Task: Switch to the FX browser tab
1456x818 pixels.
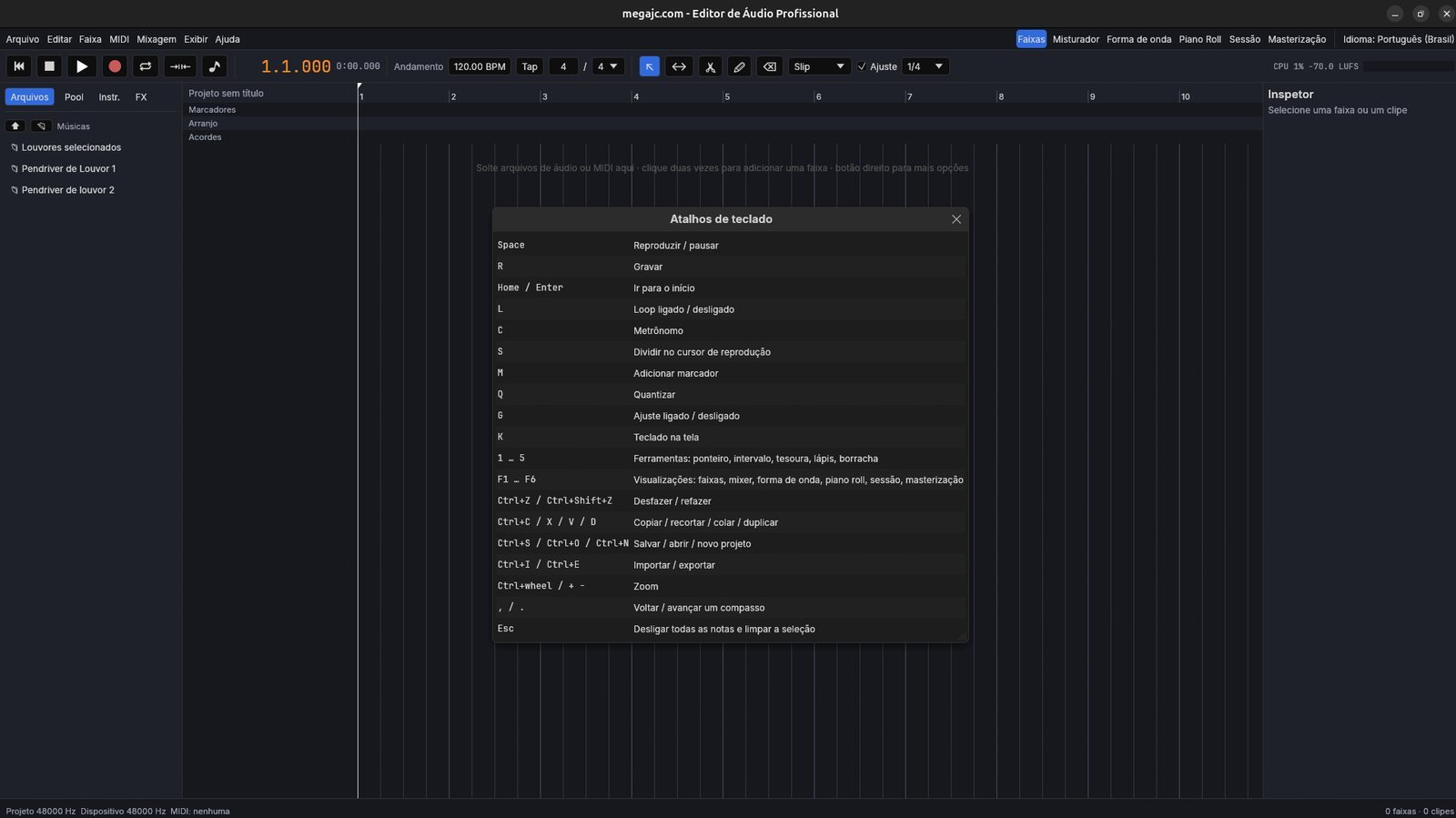Action: coord(141,97)
